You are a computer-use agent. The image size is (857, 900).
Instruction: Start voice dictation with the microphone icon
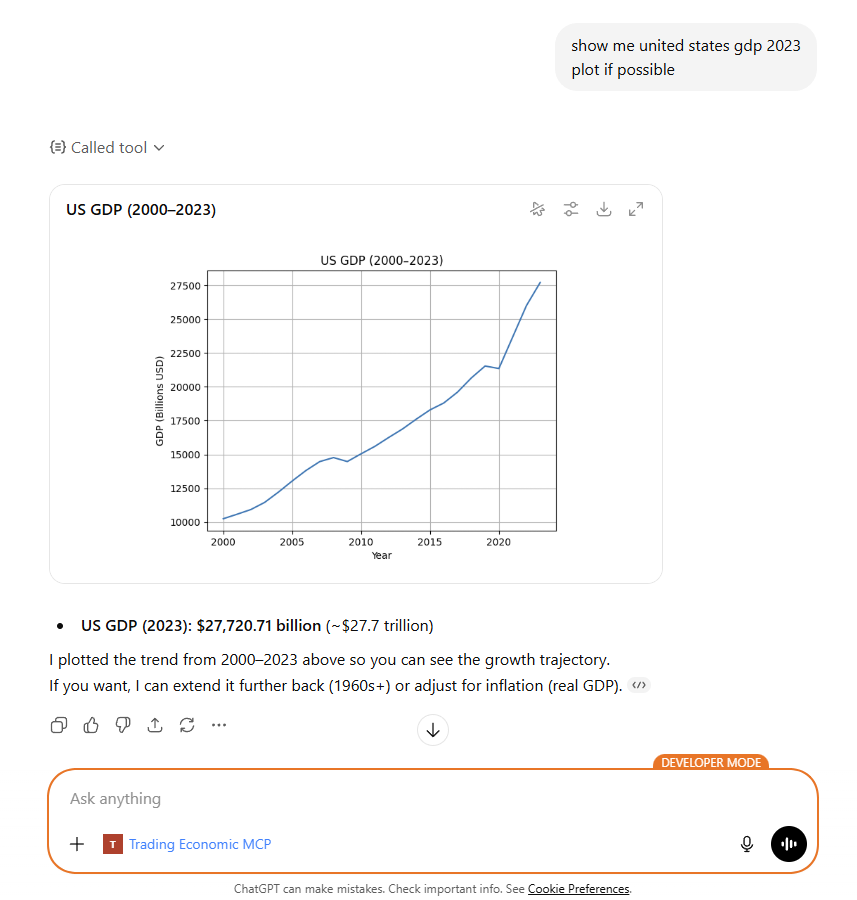coord(746,844)
